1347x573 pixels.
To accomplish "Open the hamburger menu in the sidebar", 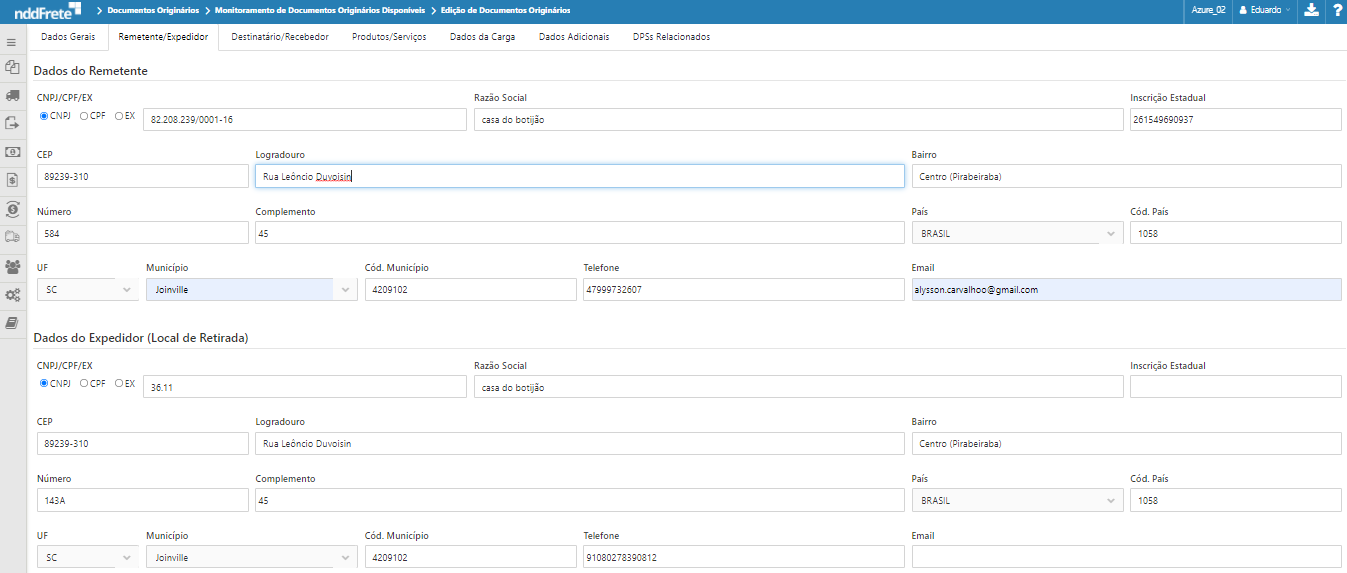I will [x=12, y=42].
